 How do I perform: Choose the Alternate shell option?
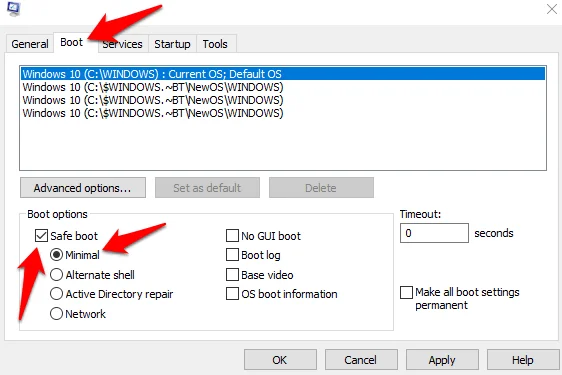point(56,275)
